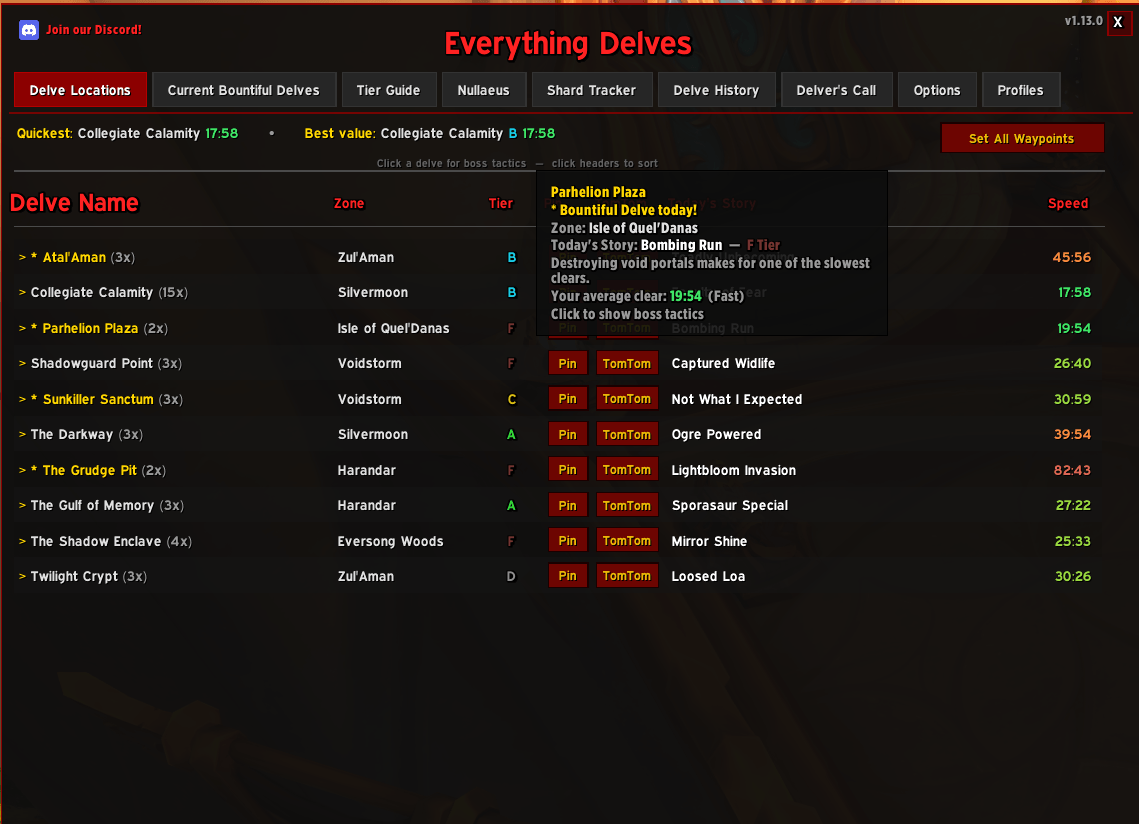Open the Current Bountiful Delves tab
Image resolution: width=1139 pixels, height=824 pixels.
click(243, 90)
